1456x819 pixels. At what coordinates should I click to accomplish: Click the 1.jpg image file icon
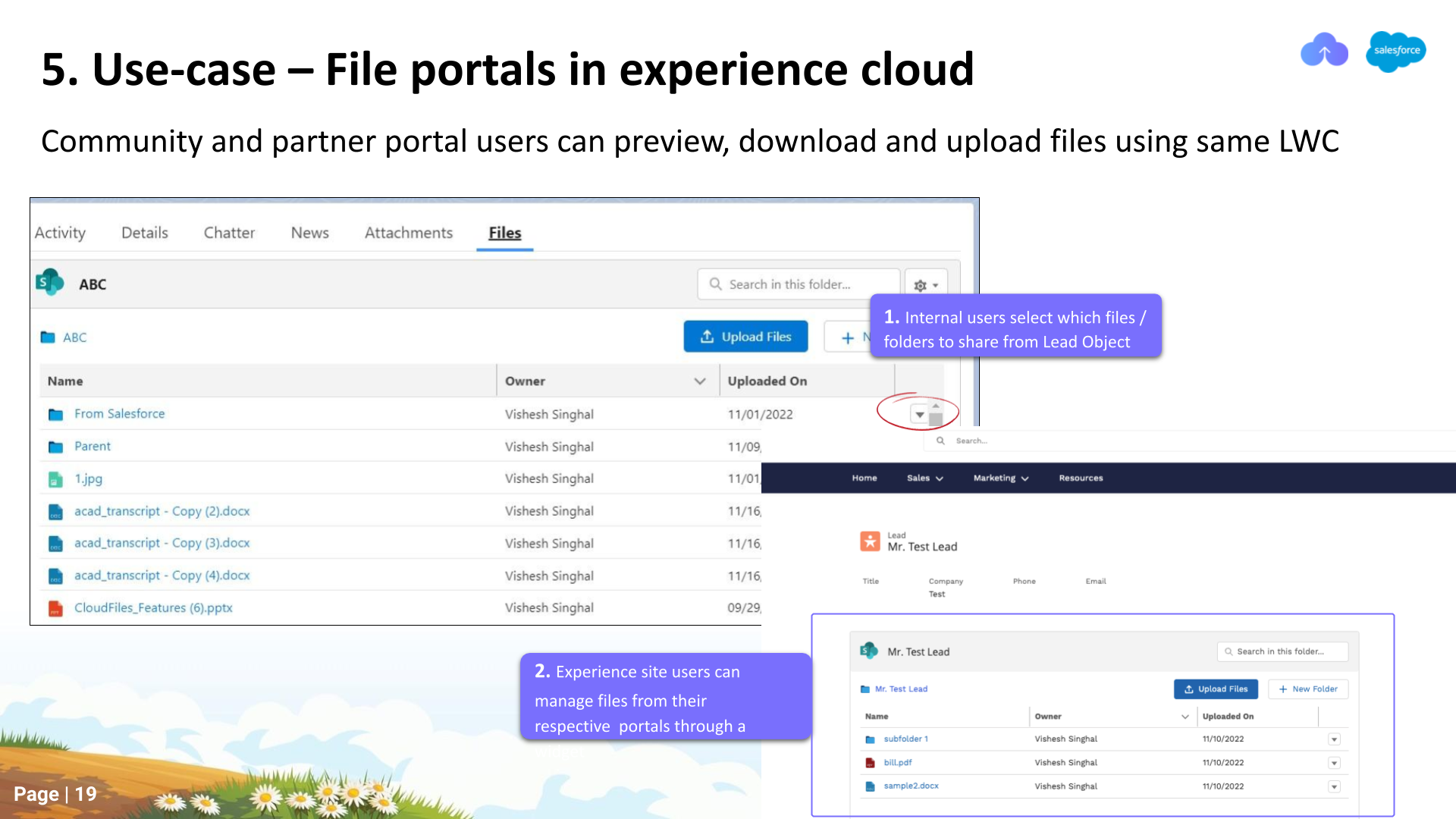(55, 479)
